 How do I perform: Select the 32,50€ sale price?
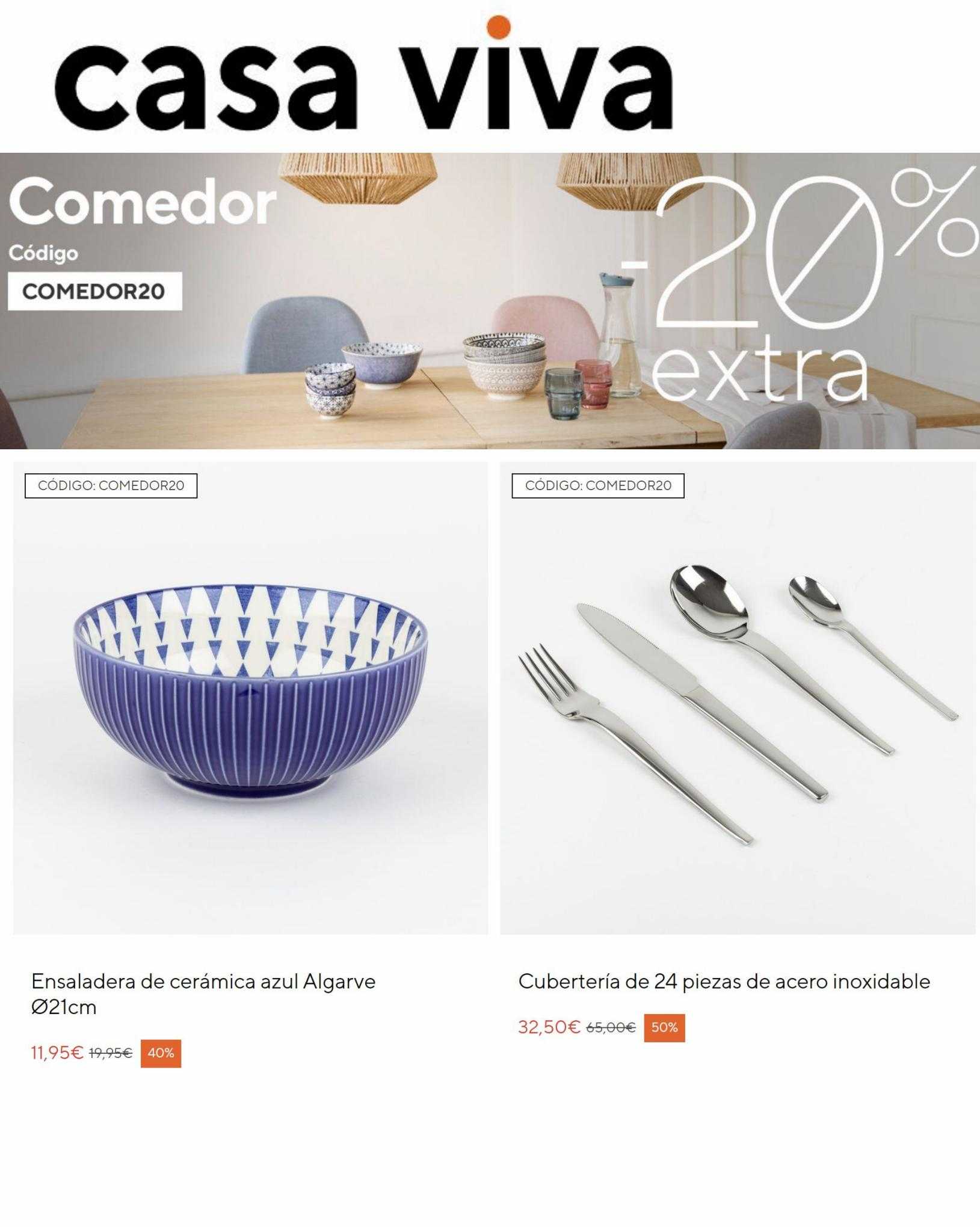click(x=549, y=1027)
